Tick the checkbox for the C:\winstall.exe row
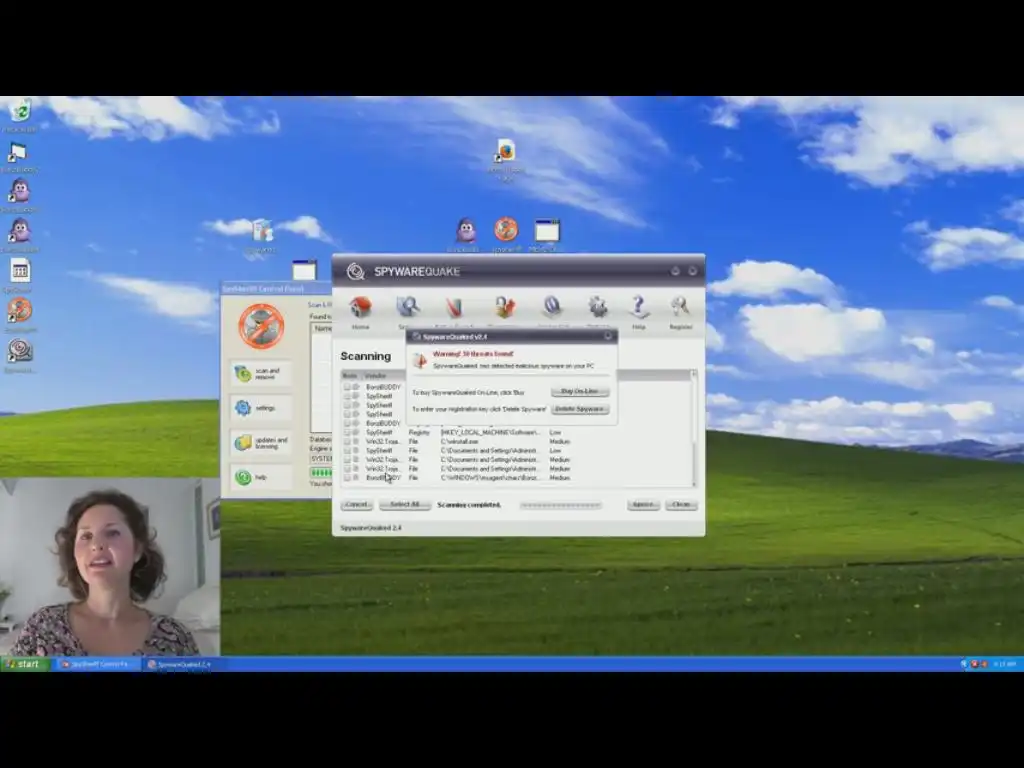The image size is (1024, 768). [x=347, y=441]
